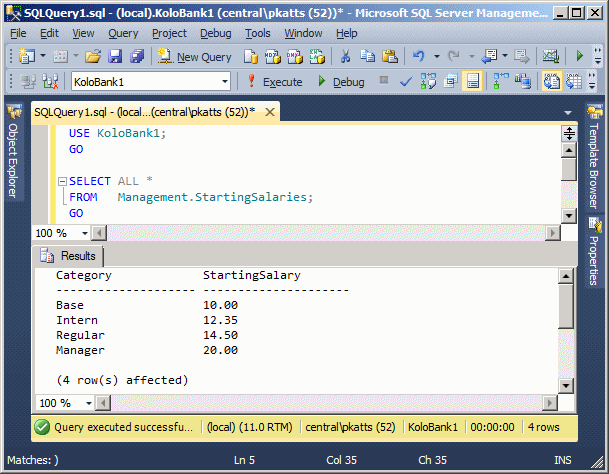Click Display Estimated Execution Plan icon

(428, 82)
